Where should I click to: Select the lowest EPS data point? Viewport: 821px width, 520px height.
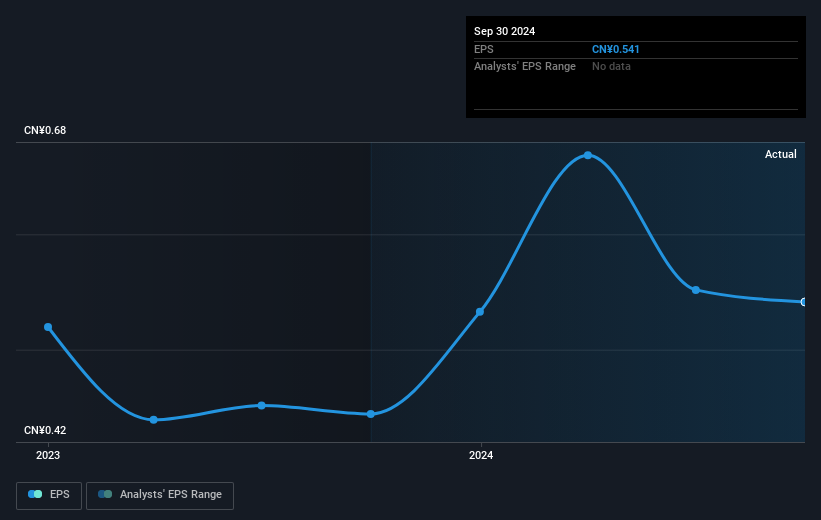click(x=153, y=420)
